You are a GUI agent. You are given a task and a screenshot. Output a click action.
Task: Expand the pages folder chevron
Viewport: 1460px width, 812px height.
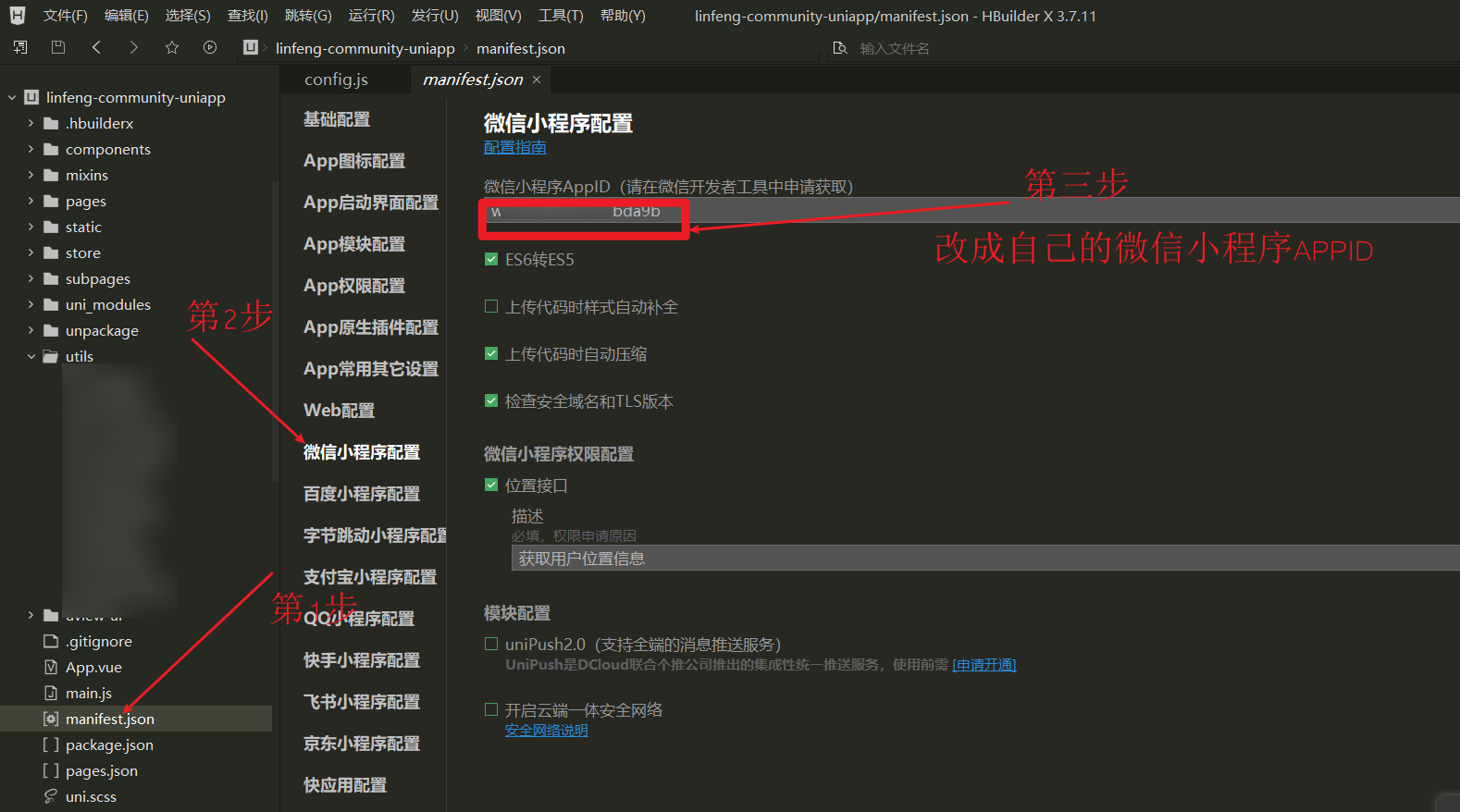[31, 201]
